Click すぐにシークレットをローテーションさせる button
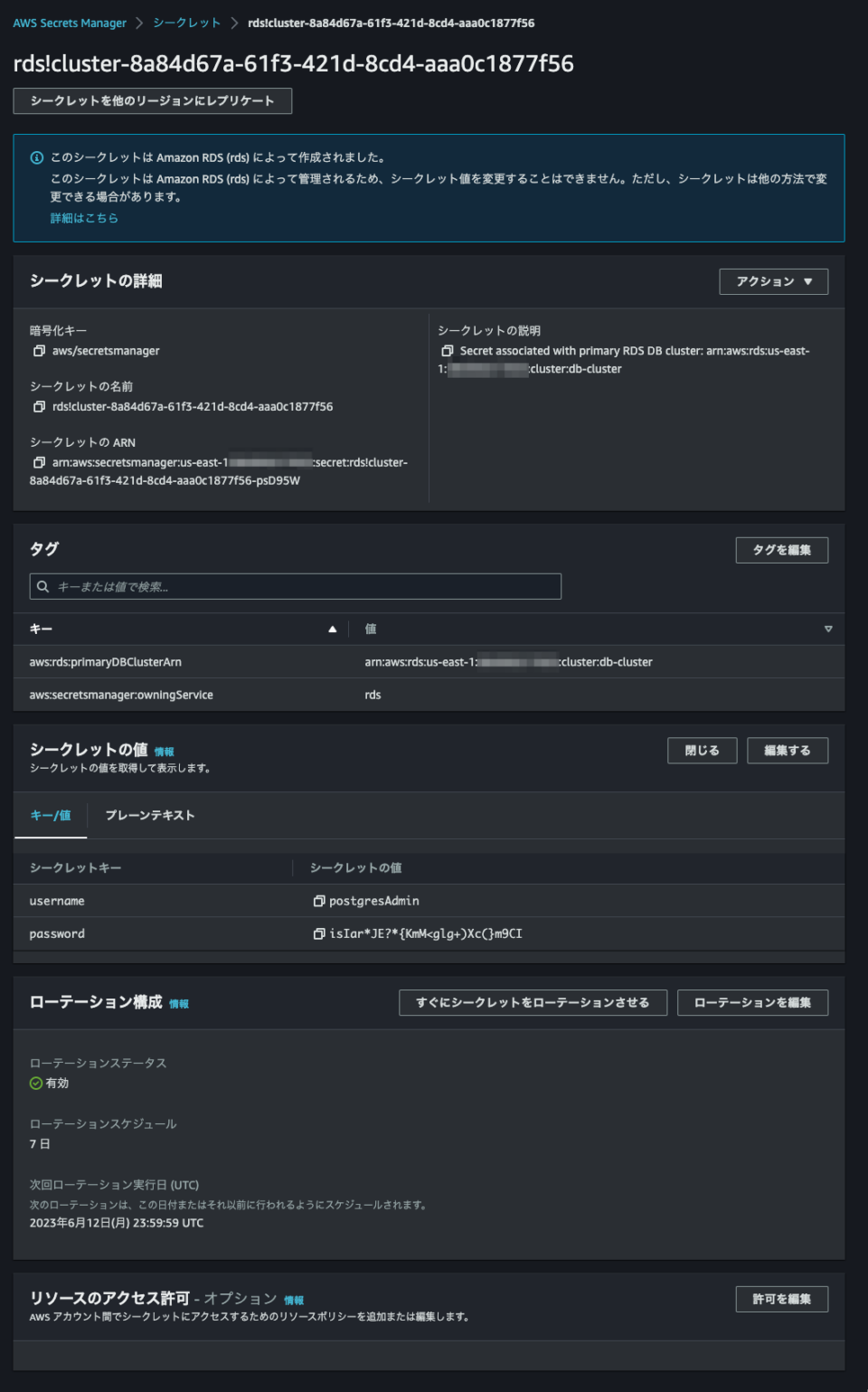 pos(533,1002)
